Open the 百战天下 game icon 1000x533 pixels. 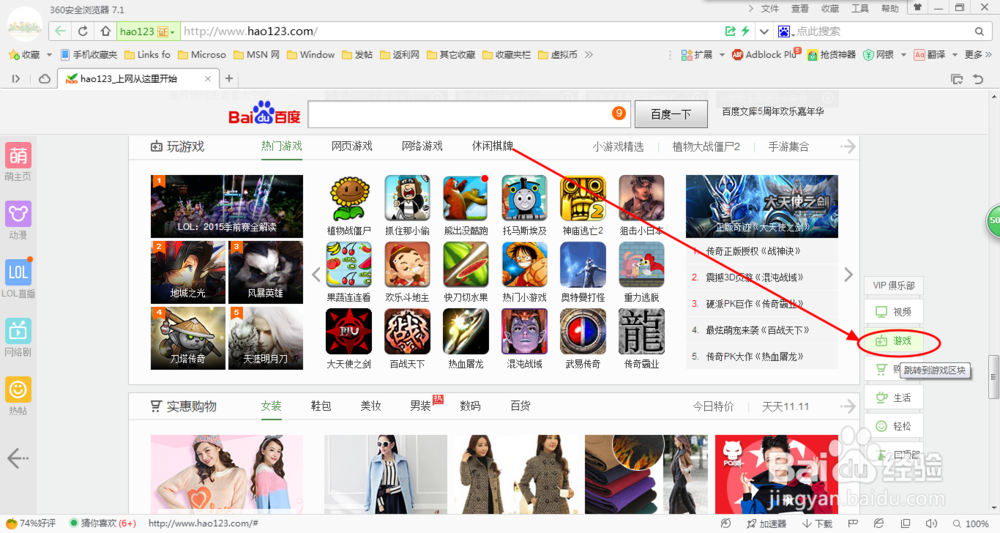(408, 332)
